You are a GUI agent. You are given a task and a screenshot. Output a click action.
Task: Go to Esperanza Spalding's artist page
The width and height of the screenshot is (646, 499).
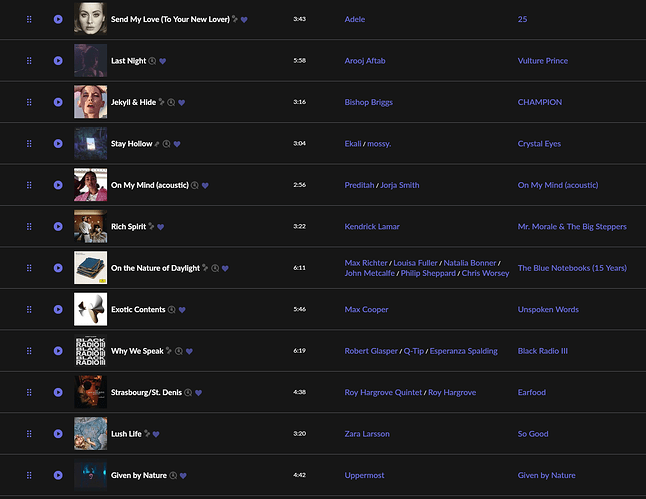click(462, 351)
